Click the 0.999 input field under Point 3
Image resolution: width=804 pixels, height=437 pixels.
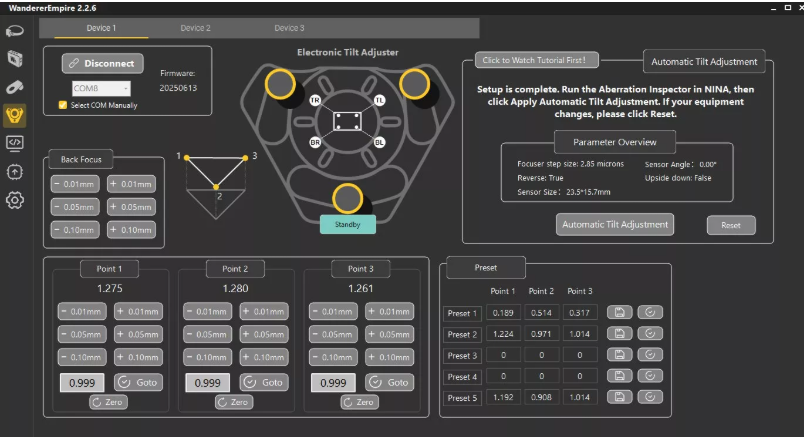click(335, 382)
